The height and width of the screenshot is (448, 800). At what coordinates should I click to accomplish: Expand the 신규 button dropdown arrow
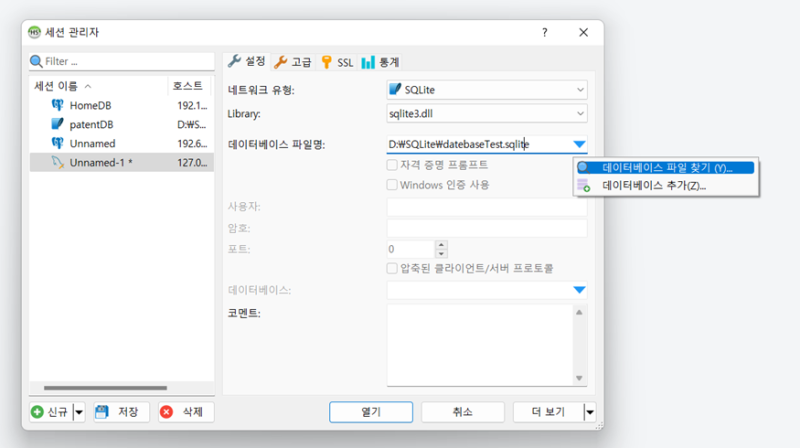[79, 412]
